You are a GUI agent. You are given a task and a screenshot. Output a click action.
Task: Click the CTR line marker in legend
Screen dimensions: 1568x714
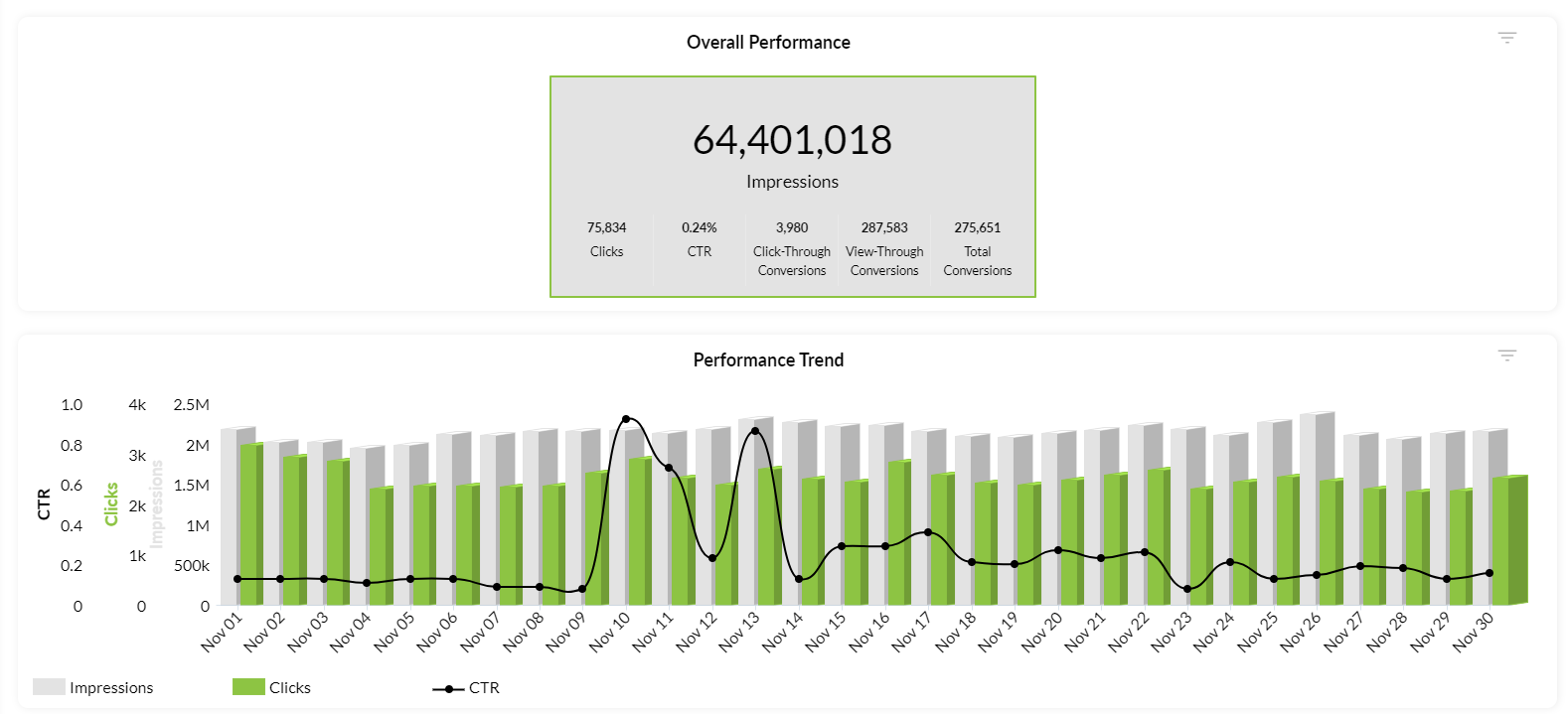[x=449, y=688]
